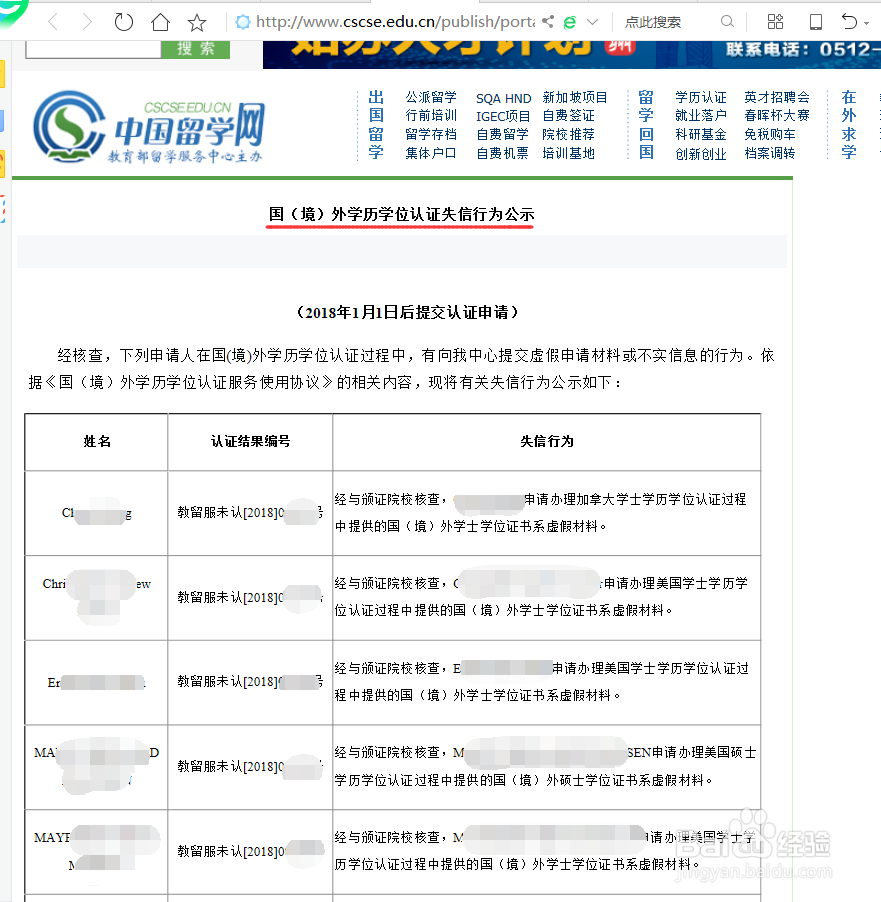Click the 档案调转 link

(x=770, y=153)
